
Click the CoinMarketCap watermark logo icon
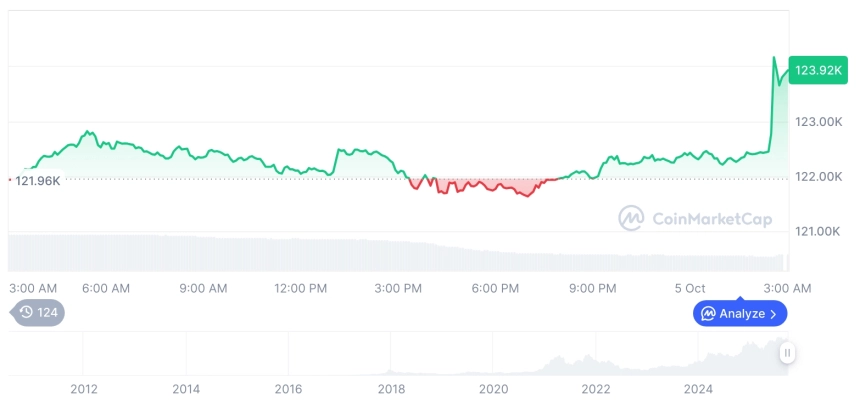pyautogui.click(x=631, y=218)
